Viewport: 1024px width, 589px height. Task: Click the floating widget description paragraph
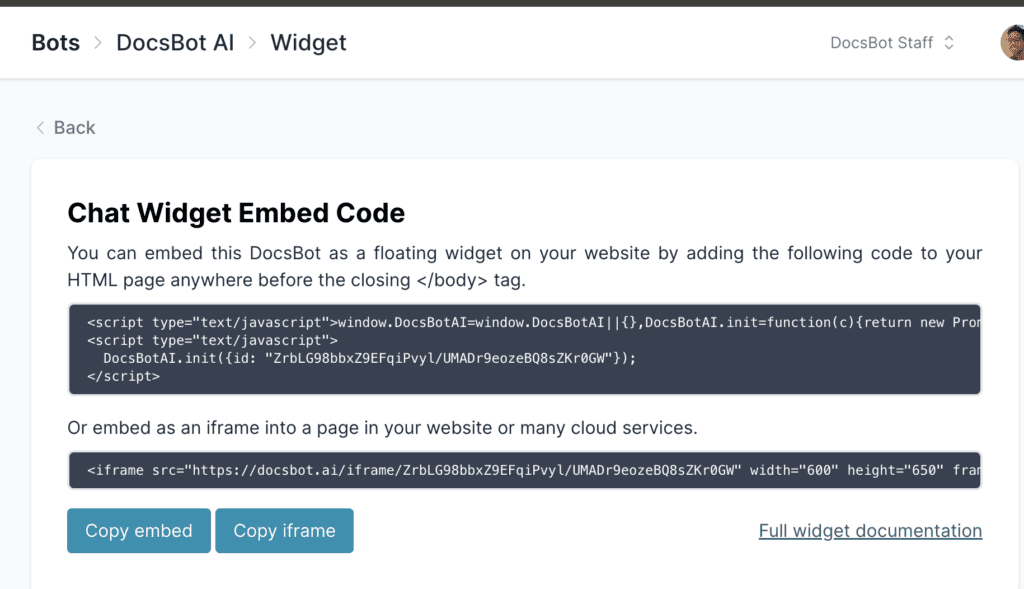pyautogui.click(x=524, y=267)
